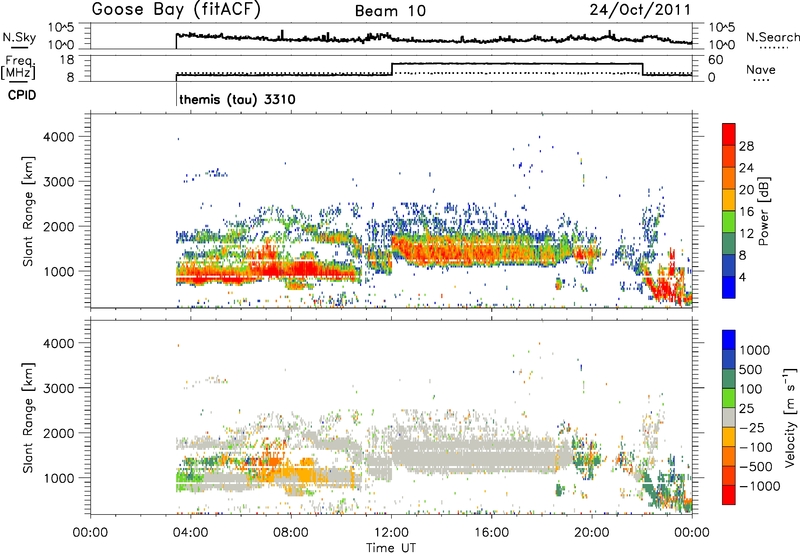This screenshot has height=554, width=800.
Task: Click the "3000" tick of the power panel
Action: pos(58,182)
